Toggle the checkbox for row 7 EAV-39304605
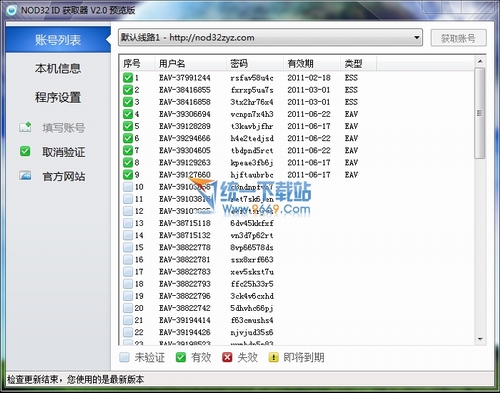Image resolution: width=500 pixels, height=393 pixels. coord(128,150)
